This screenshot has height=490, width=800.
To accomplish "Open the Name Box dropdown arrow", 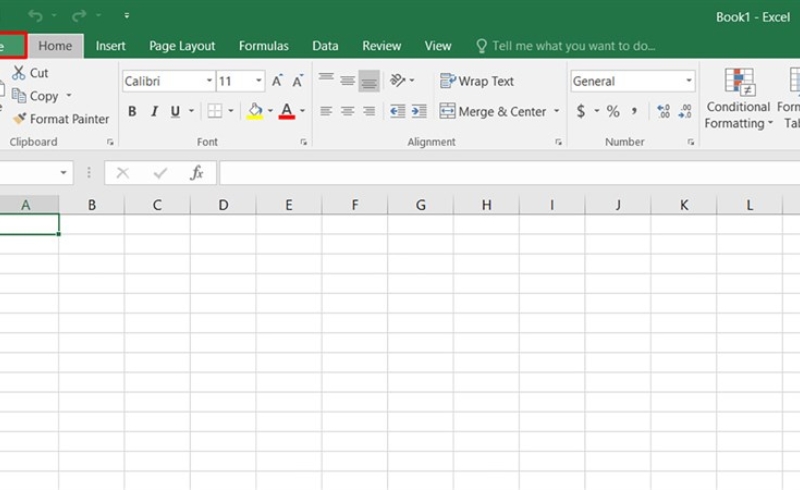I will click(63, 173).
